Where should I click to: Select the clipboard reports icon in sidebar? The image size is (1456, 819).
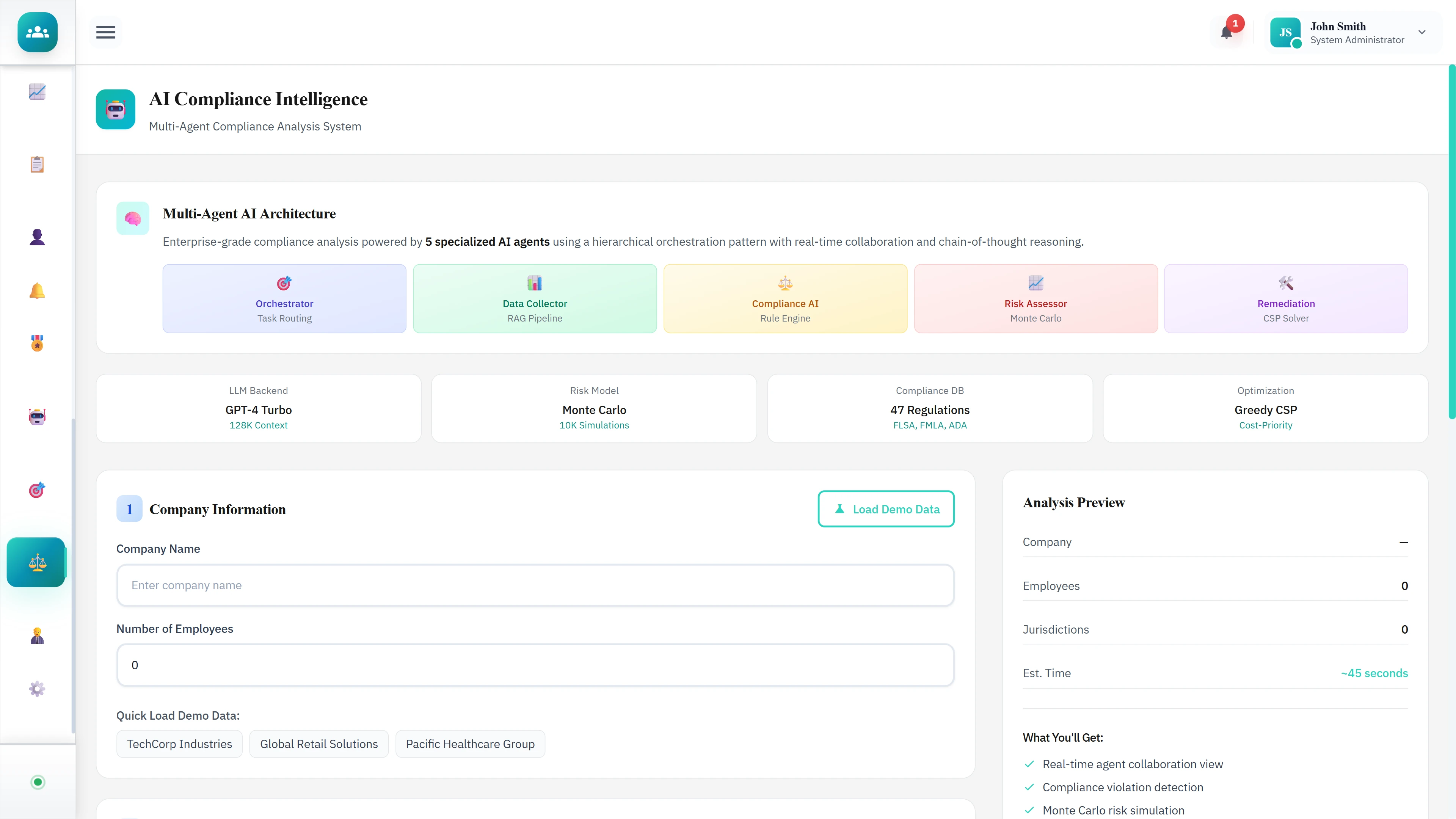tap(37, 164)
